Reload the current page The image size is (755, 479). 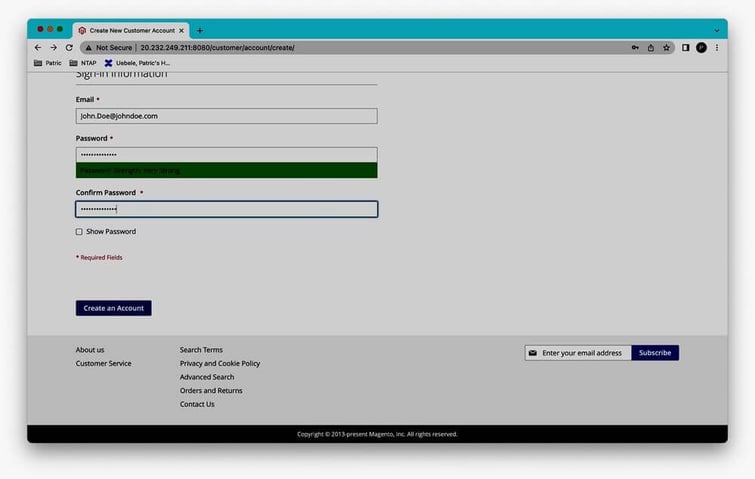click(x=69, y=47)
